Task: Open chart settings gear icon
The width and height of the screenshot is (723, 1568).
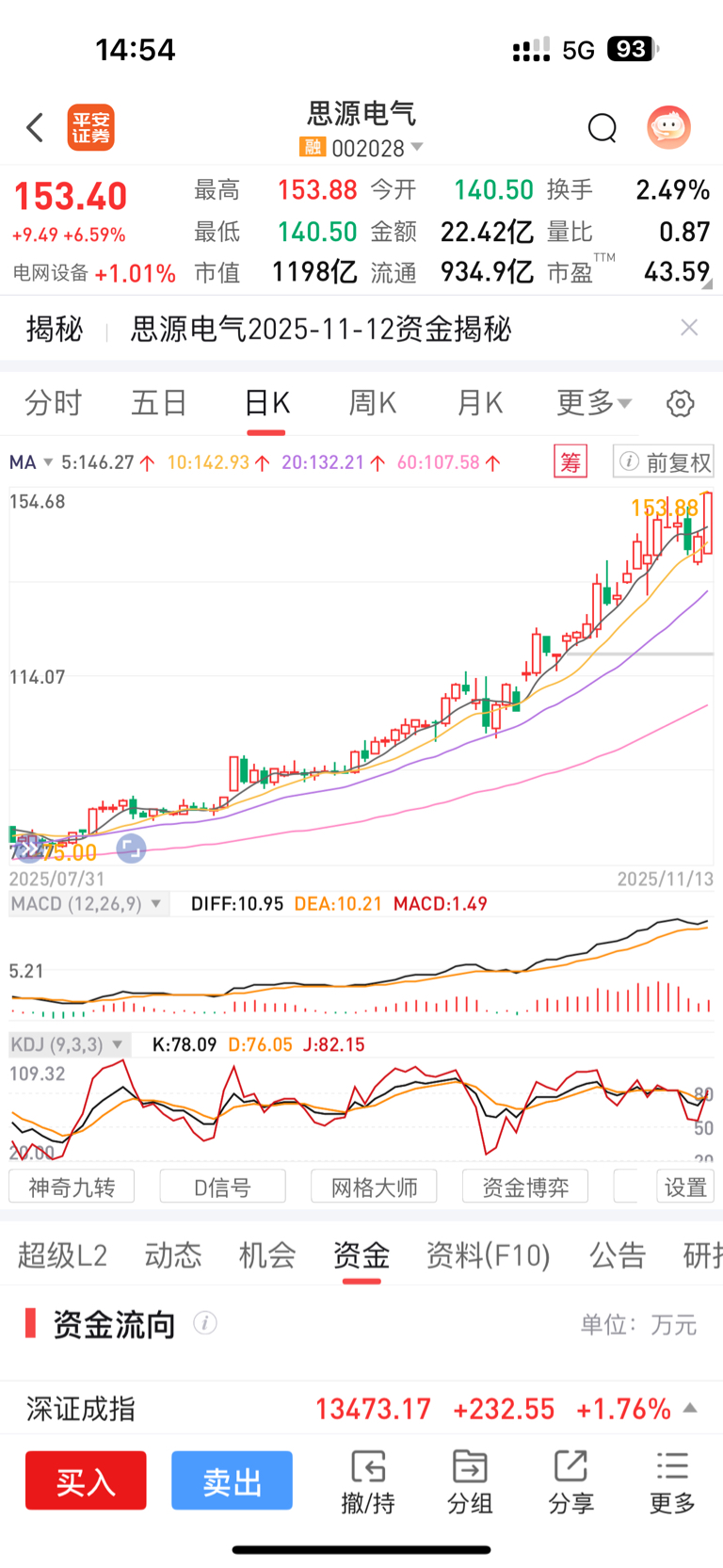Action: pos(680,404)
